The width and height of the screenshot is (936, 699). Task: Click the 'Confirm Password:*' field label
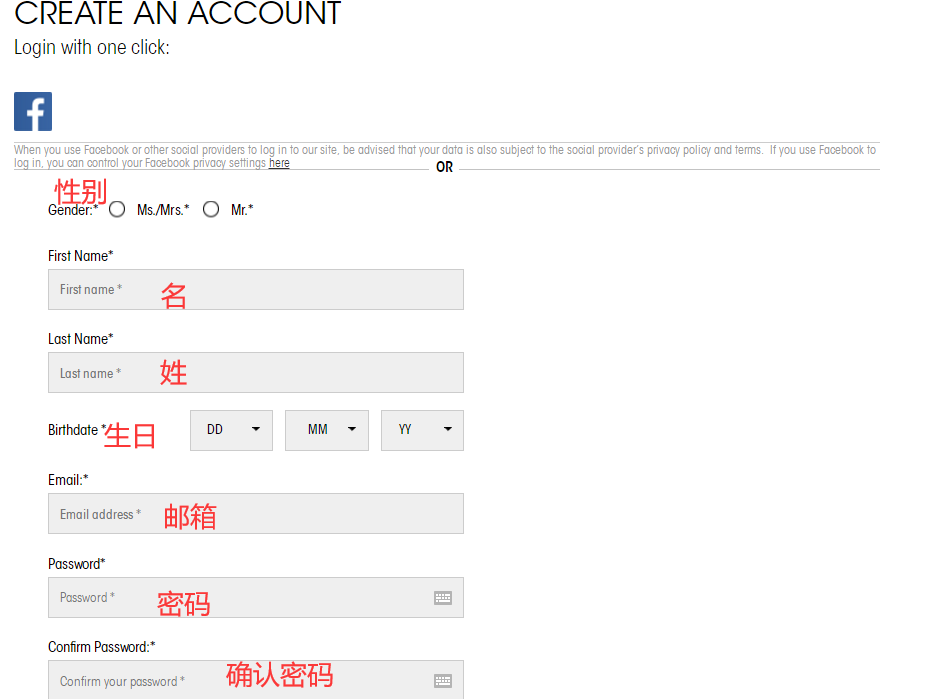[x=101, y=647]
